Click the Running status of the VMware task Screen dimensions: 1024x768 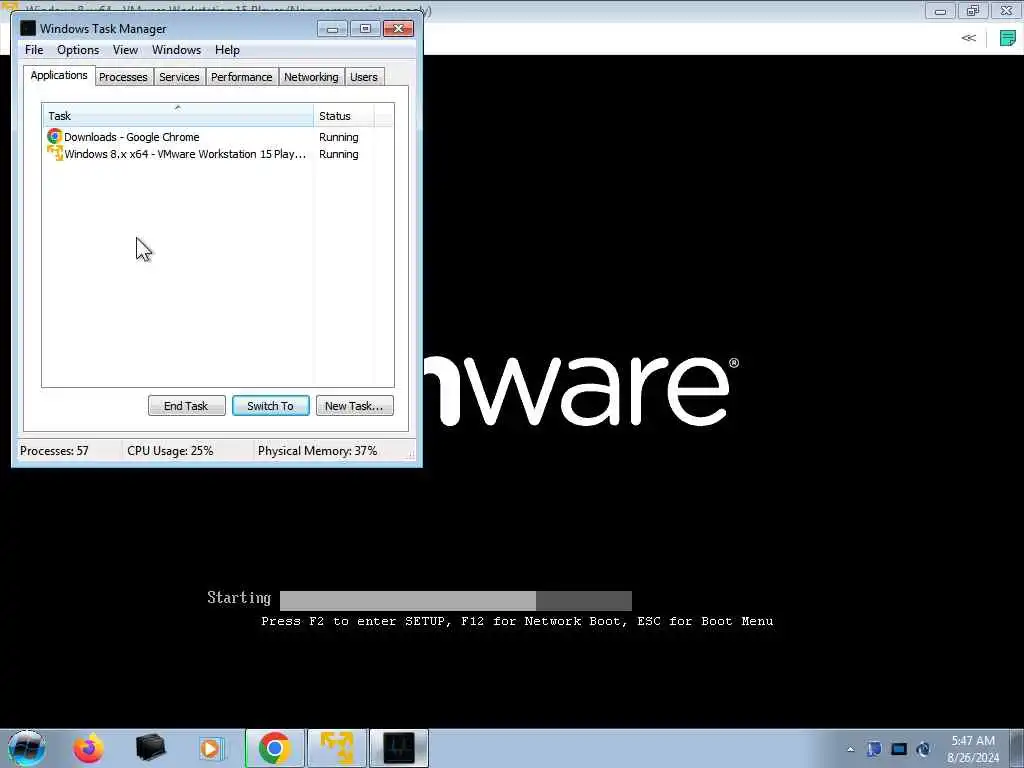[338, 154]
